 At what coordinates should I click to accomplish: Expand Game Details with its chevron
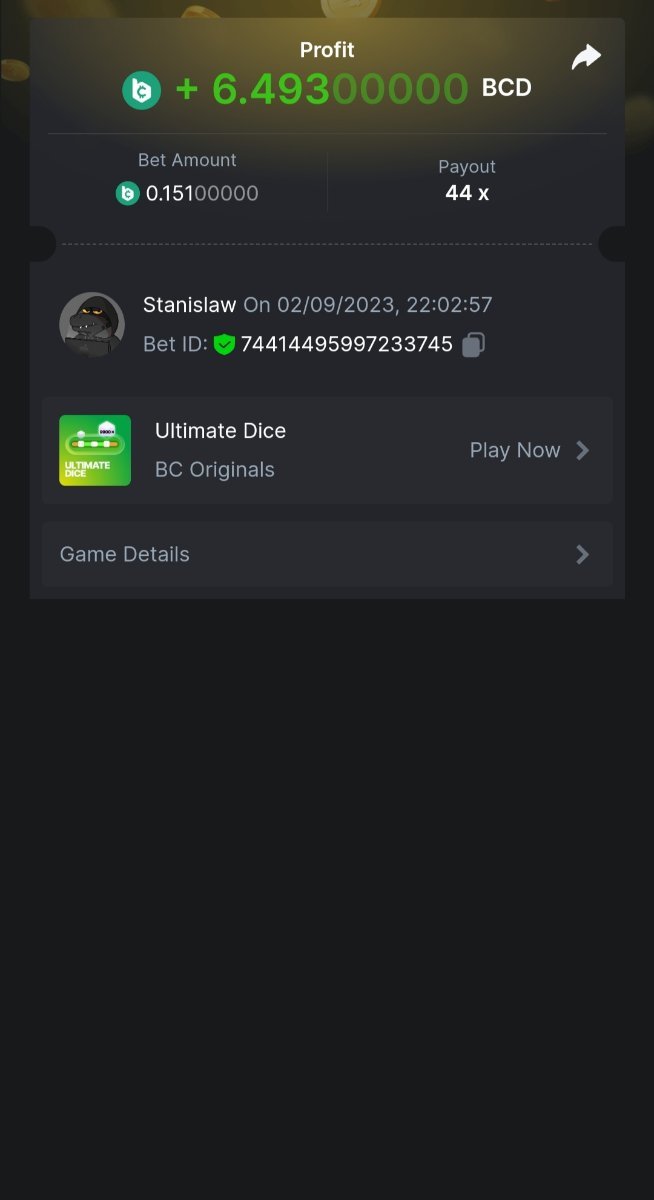(583, 554)
